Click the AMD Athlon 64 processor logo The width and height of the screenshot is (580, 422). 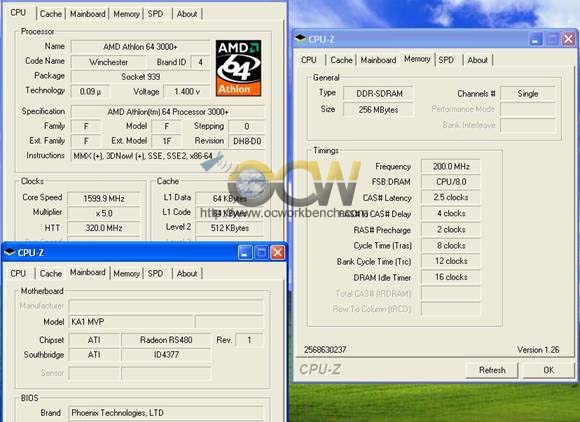(238, 68)
